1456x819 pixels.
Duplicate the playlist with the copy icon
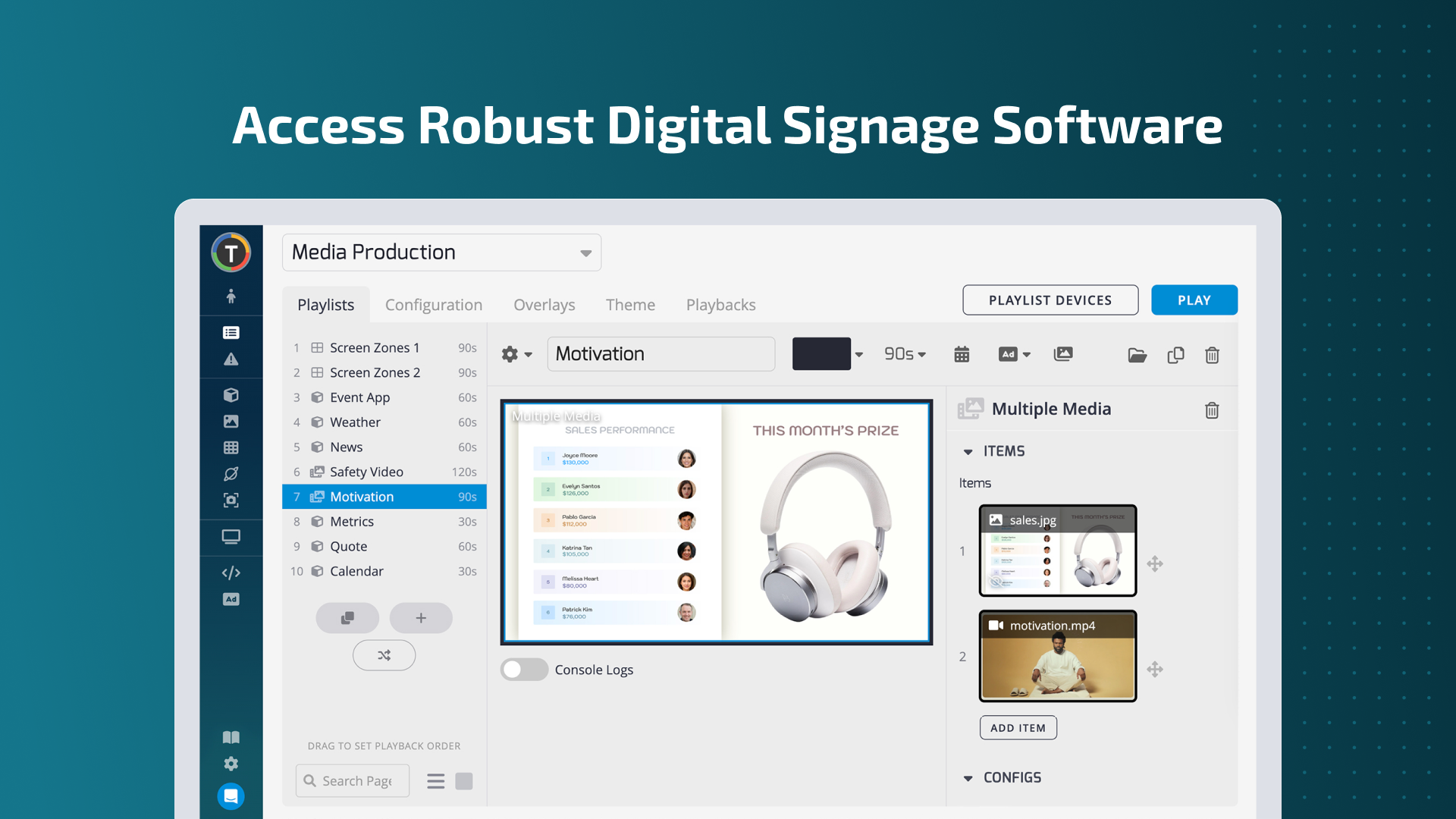click(1176, 355)
